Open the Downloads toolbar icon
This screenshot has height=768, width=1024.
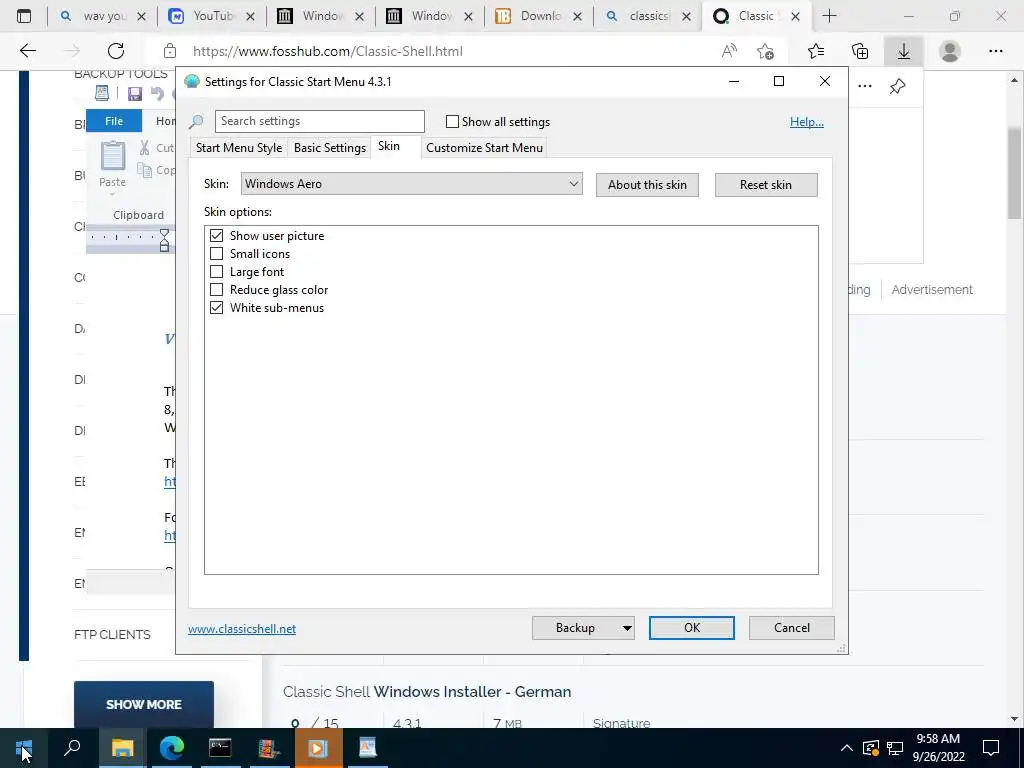point(904,51)
